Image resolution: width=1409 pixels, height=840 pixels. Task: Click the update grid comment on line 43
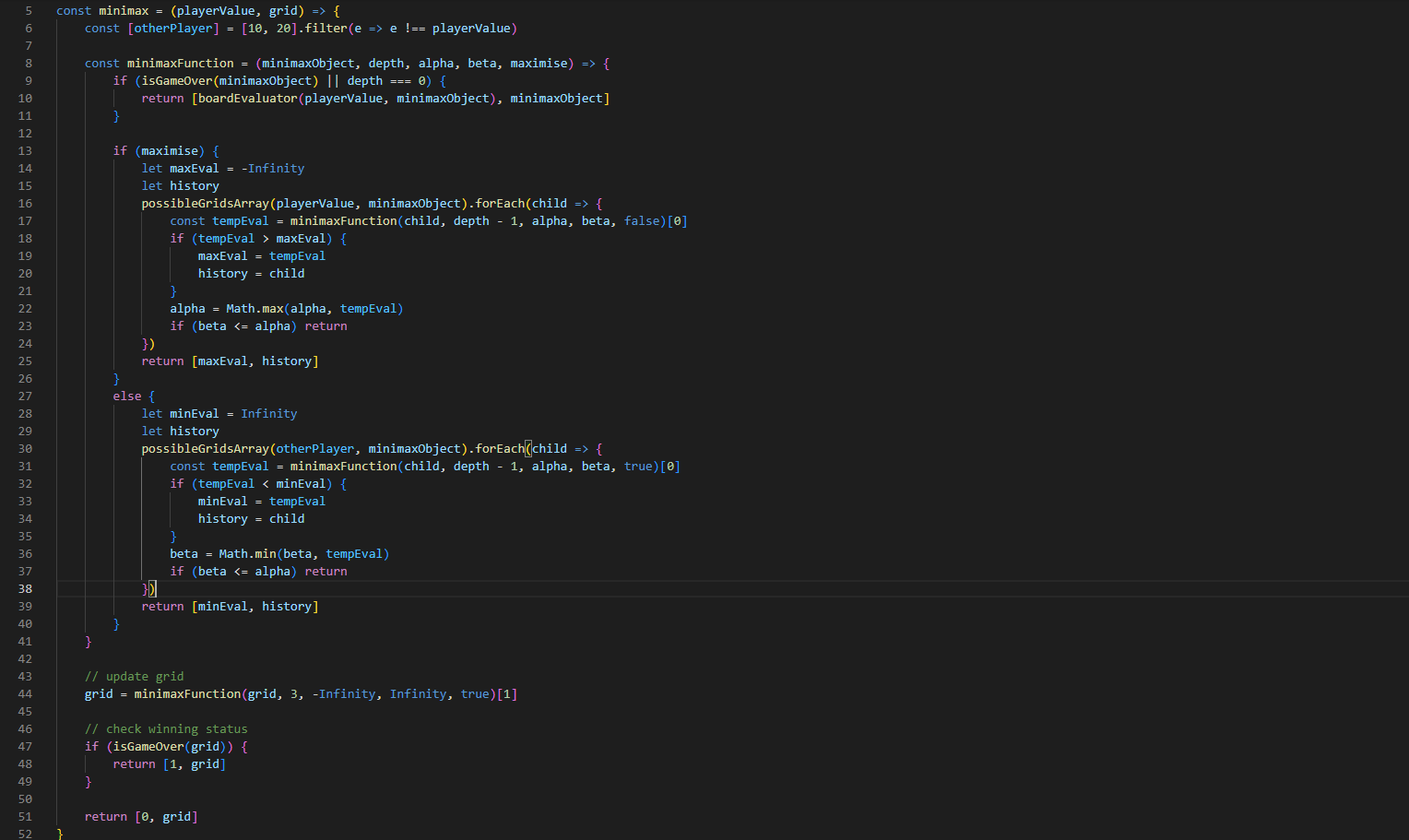(x=135, y=676)
